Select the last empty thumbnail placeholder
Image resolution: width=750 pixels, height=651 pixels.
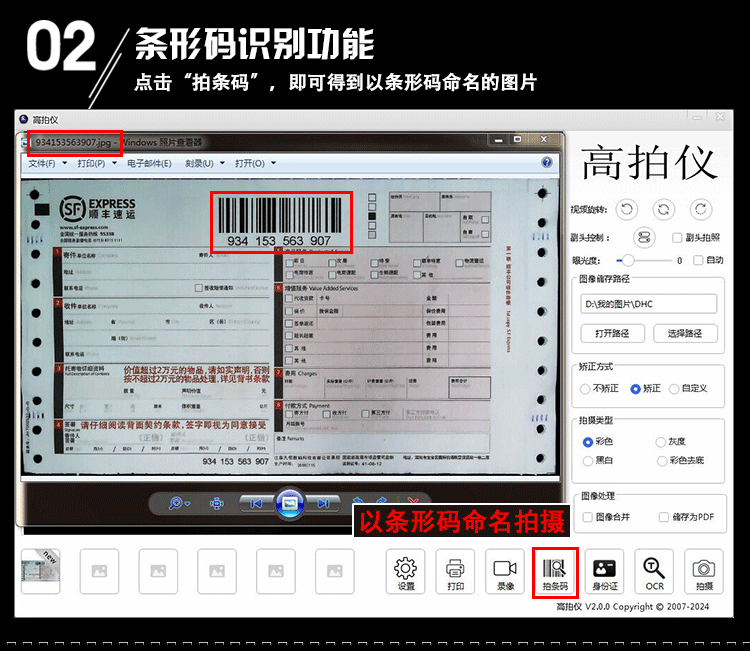point(334,571)
